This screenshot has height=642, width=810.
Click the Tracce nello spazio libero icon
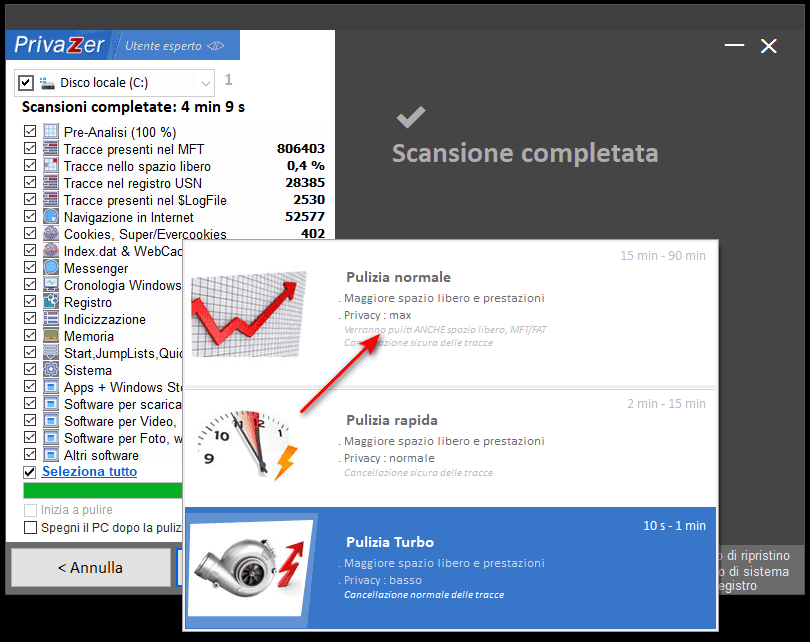51,166
